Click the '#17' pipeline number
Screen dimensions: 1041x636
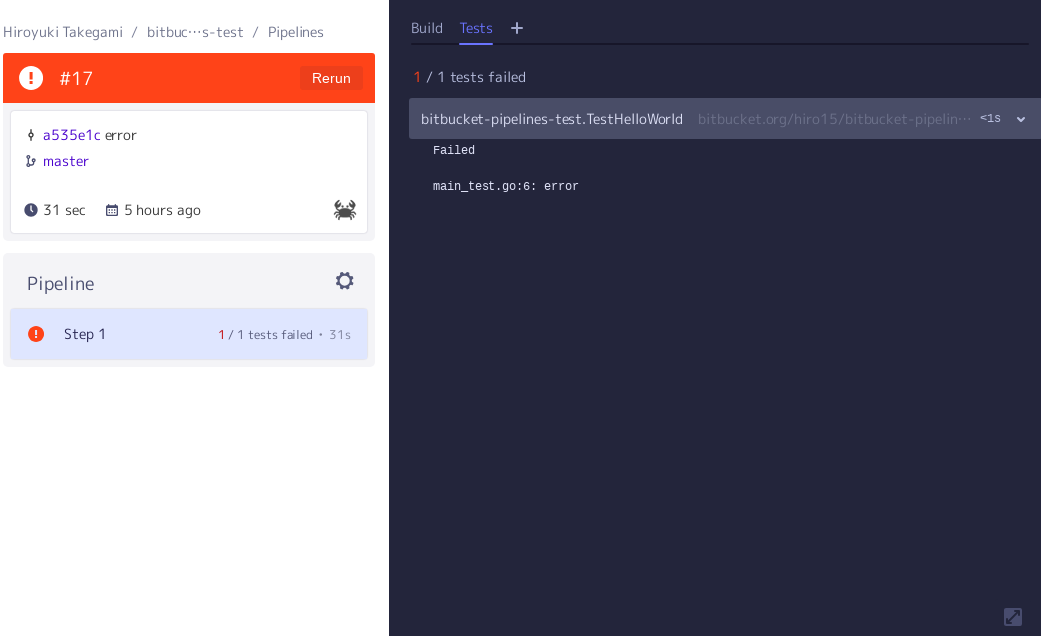76,78
